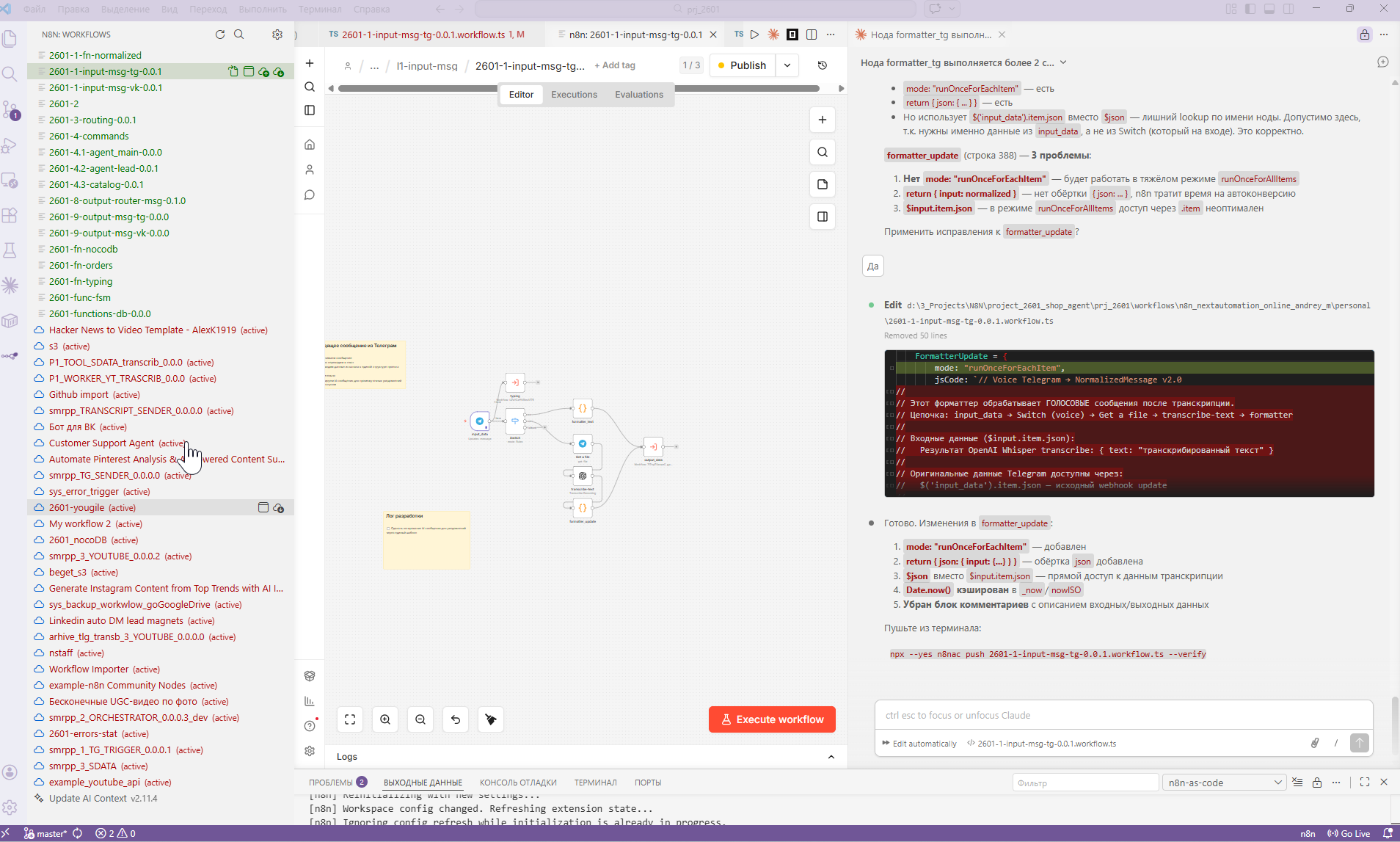Split the editor to the right
Image resolution: width=1400 pixels, height=842 pixels.
pyautogui.click(x=812, y=35)
